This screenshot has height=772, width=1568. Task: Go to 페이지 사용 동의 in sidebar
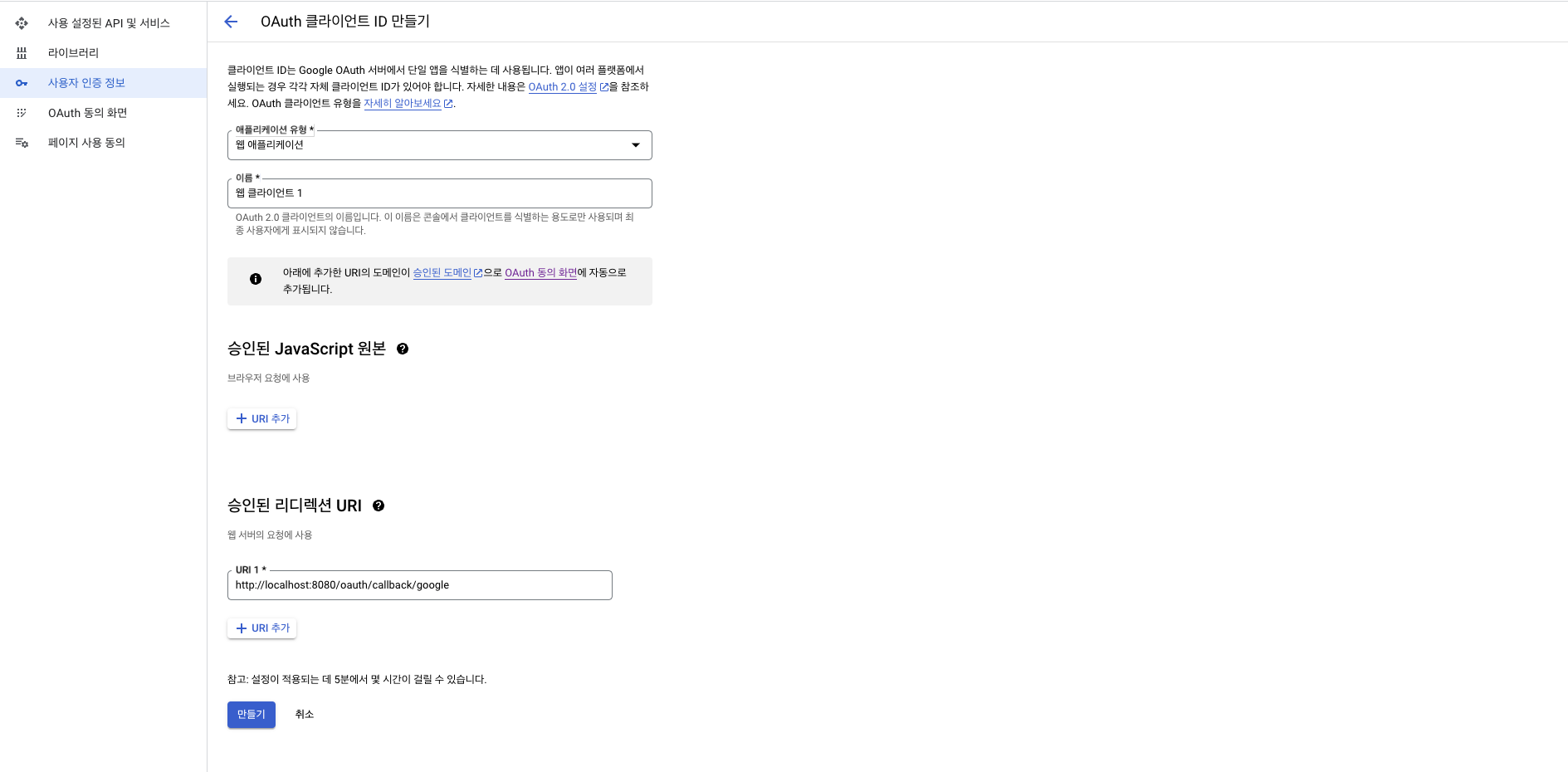86,143
